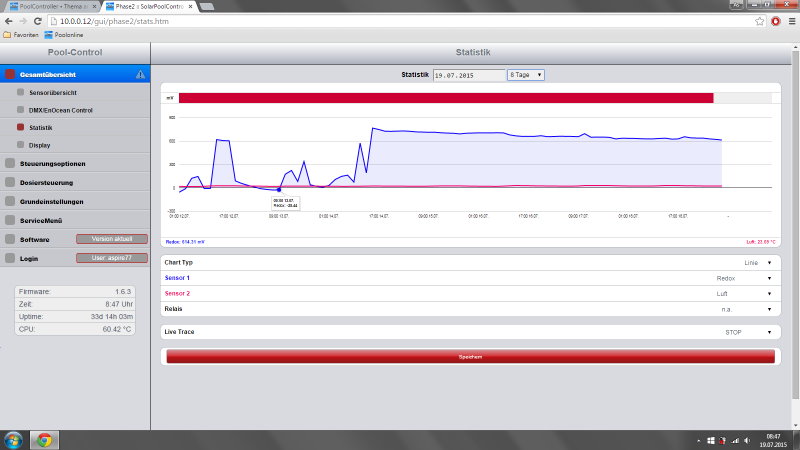Open DMX/EnOcean Control page
The height and width of the screenshot is (450, 800).
pyautogui.click(x=61, y=110)
